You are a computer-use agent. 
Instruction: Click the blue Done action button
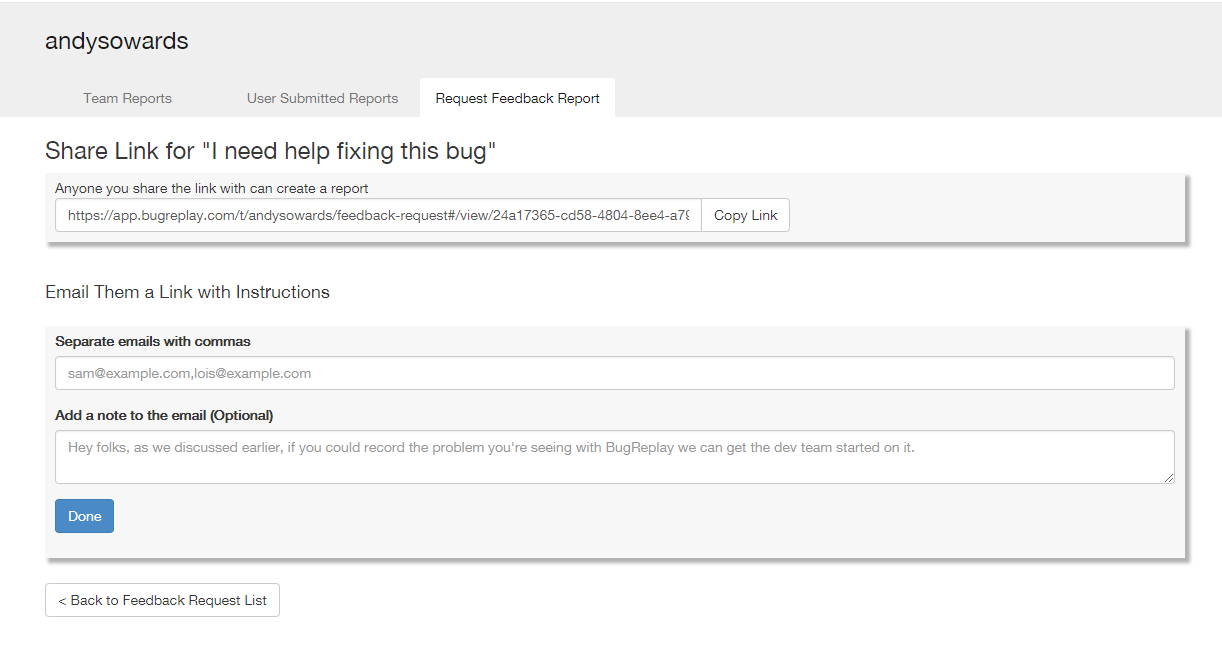84,516
